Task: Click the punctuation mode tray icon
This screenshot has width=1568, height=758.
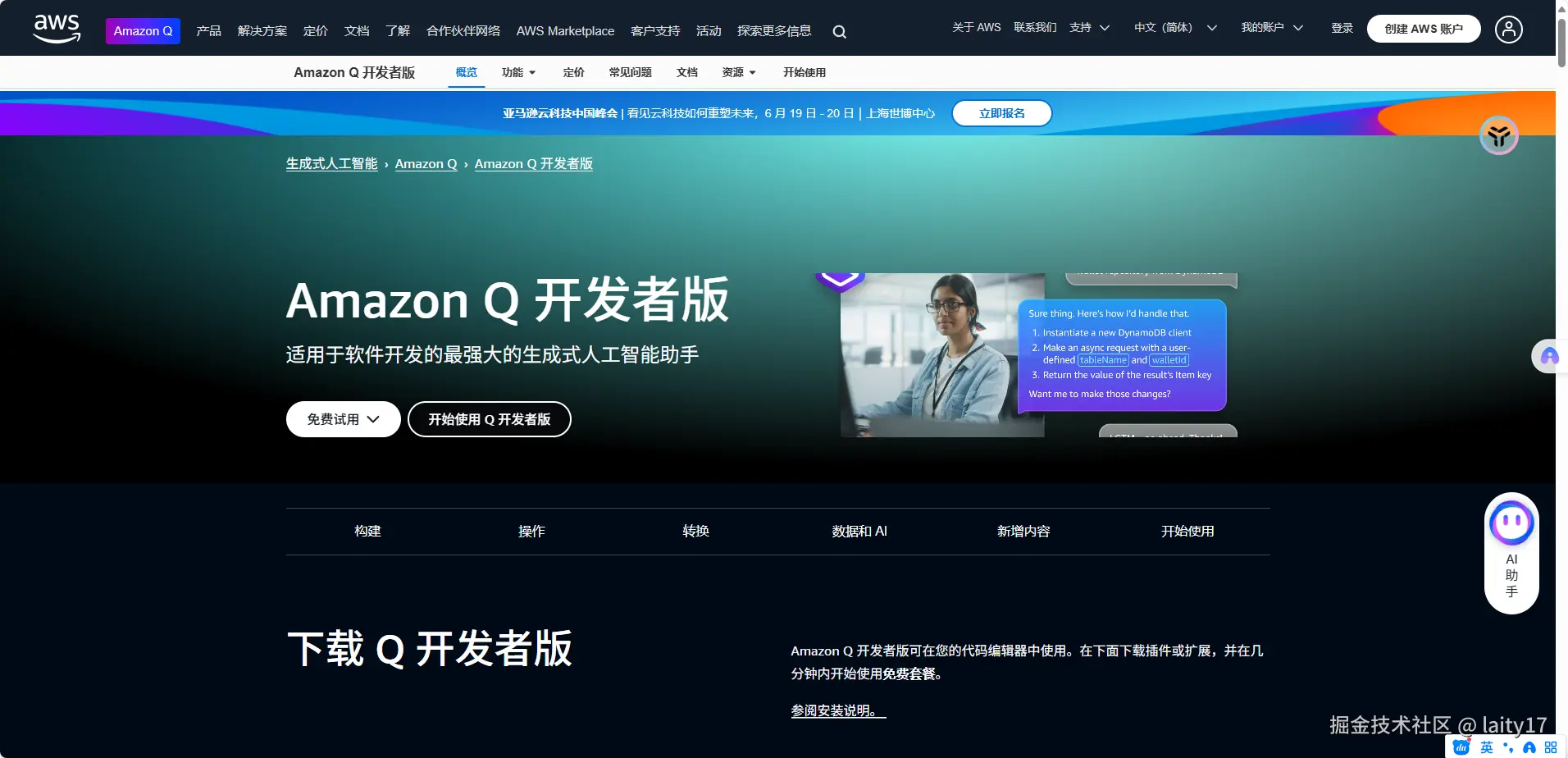Action: point(1508,747)
